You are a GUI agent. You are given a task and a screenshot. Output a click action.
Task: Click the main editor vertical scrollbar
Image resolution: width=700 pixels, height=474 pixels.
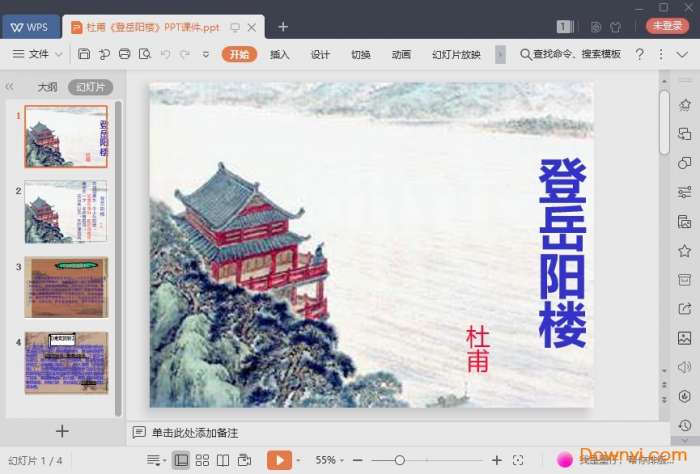pyautogui.click(x=664, y=122)
